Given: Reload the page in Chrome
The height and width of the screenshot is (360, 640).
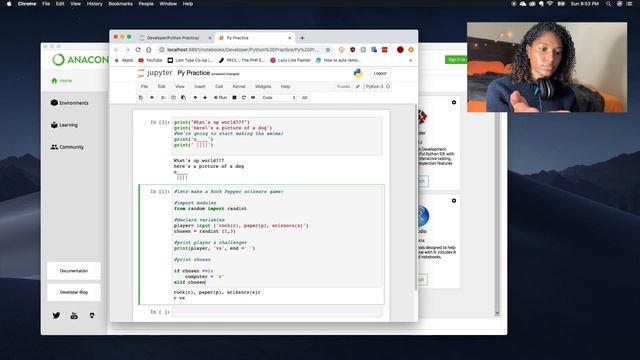Looking at the screenshot, I should point(138,49).
